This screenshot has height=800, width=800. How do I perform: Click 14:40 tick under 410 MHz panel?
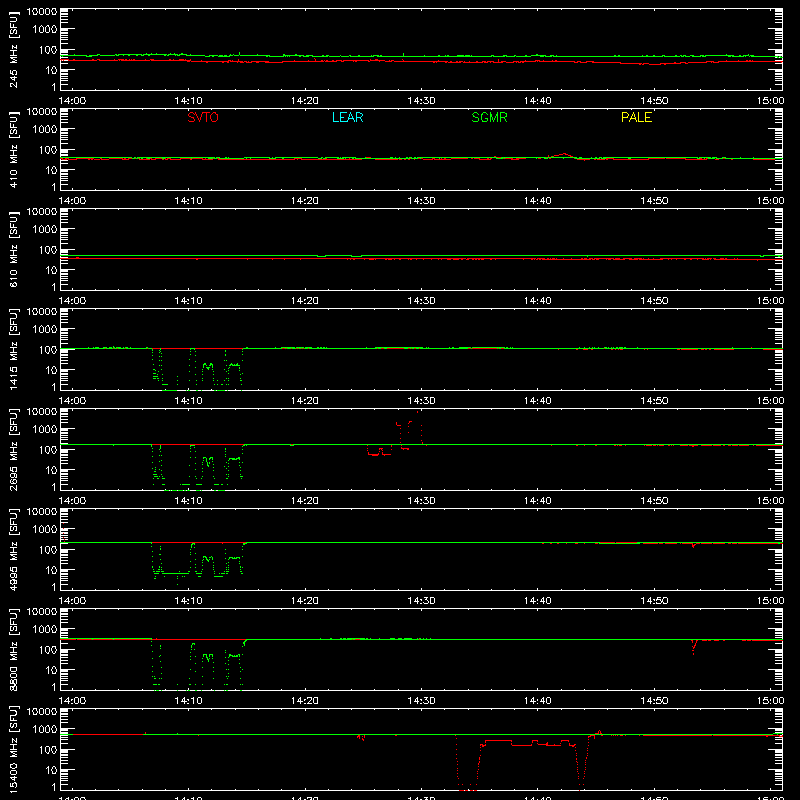coord(538,201)
